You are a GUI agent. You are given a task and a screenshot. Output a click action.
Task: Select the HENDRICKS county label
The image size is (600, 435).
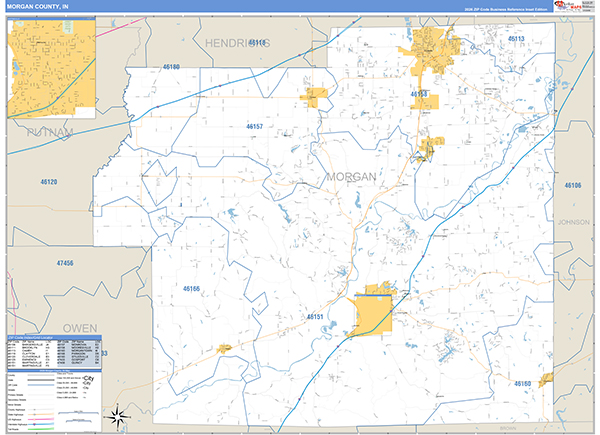(238, 43)
